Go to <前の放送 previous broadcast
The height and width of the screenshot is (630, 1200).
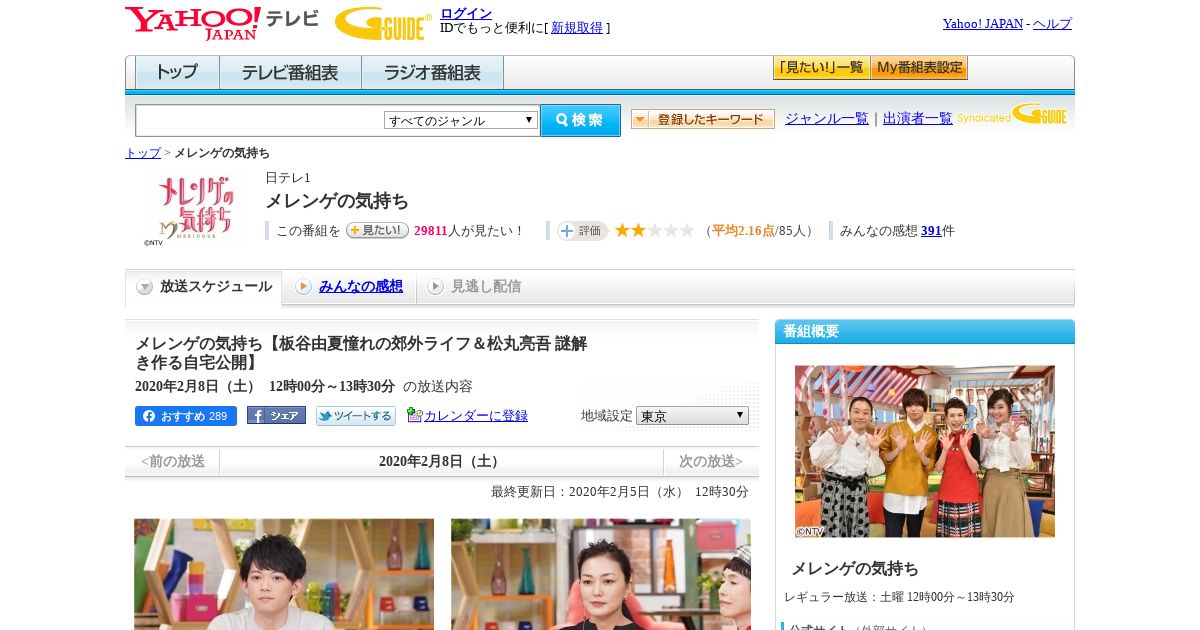173,461
